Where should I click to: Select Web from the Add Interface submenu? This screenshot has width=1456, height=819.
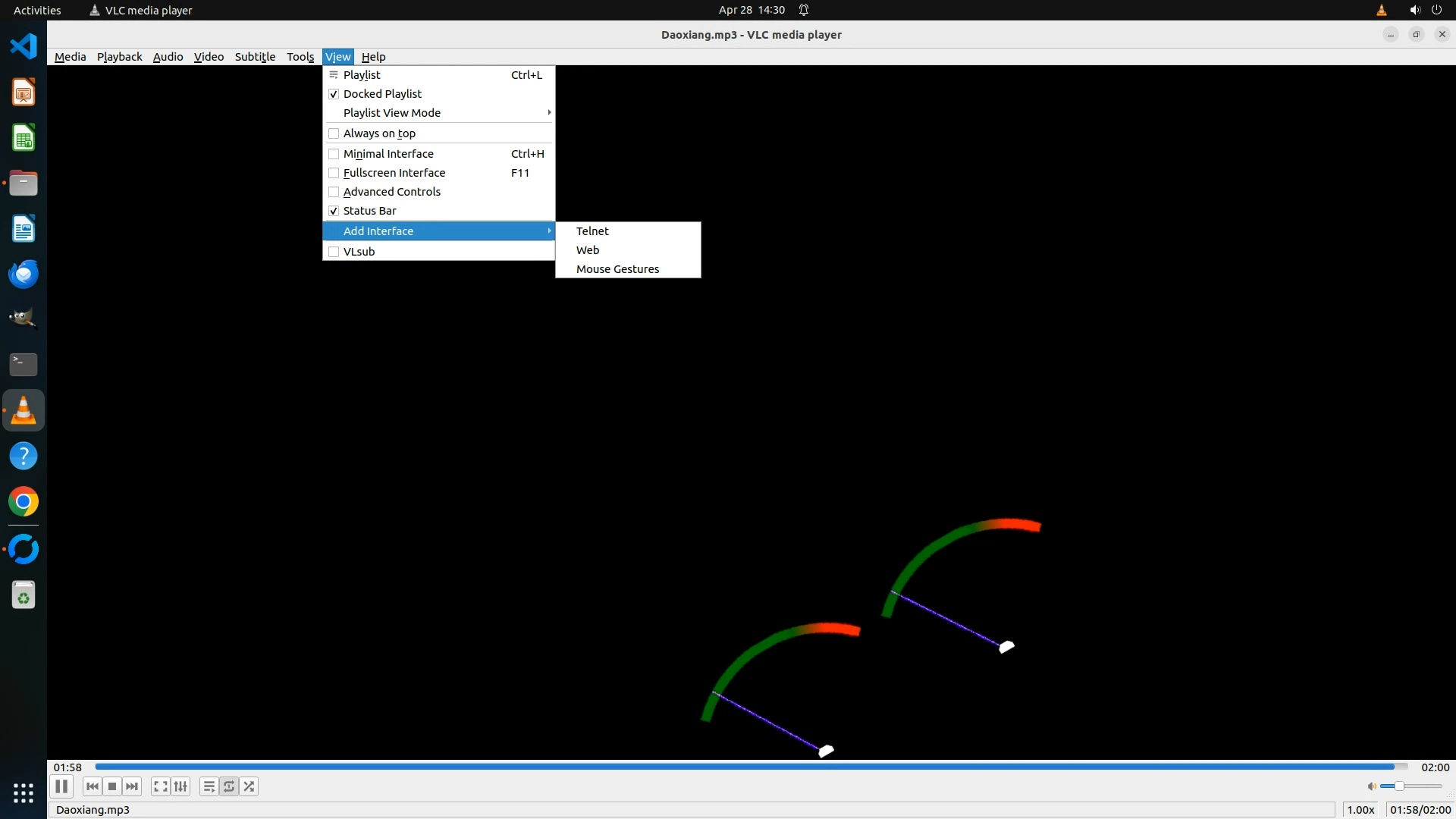click(588, 250)
